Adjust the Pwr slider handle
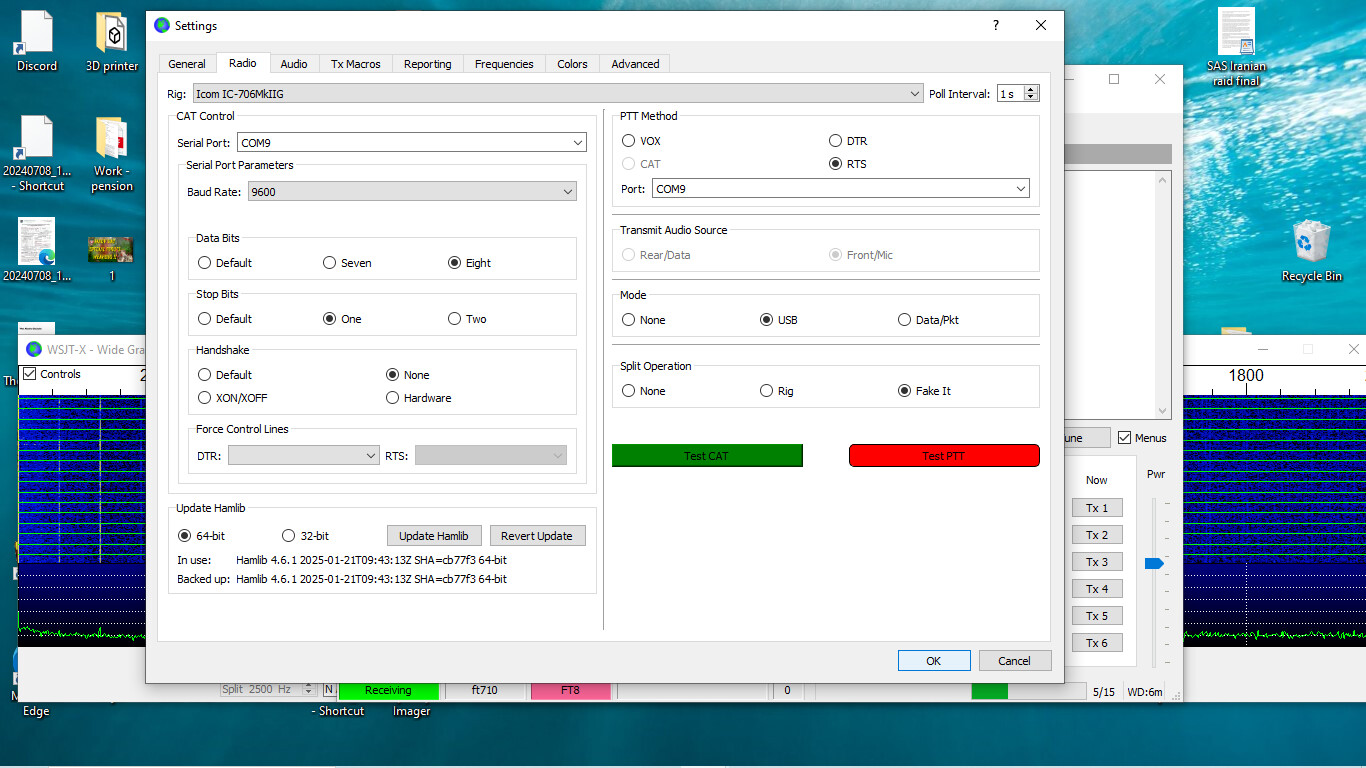This screenshot has height=768, width=1366. (x=1154, y=564)
